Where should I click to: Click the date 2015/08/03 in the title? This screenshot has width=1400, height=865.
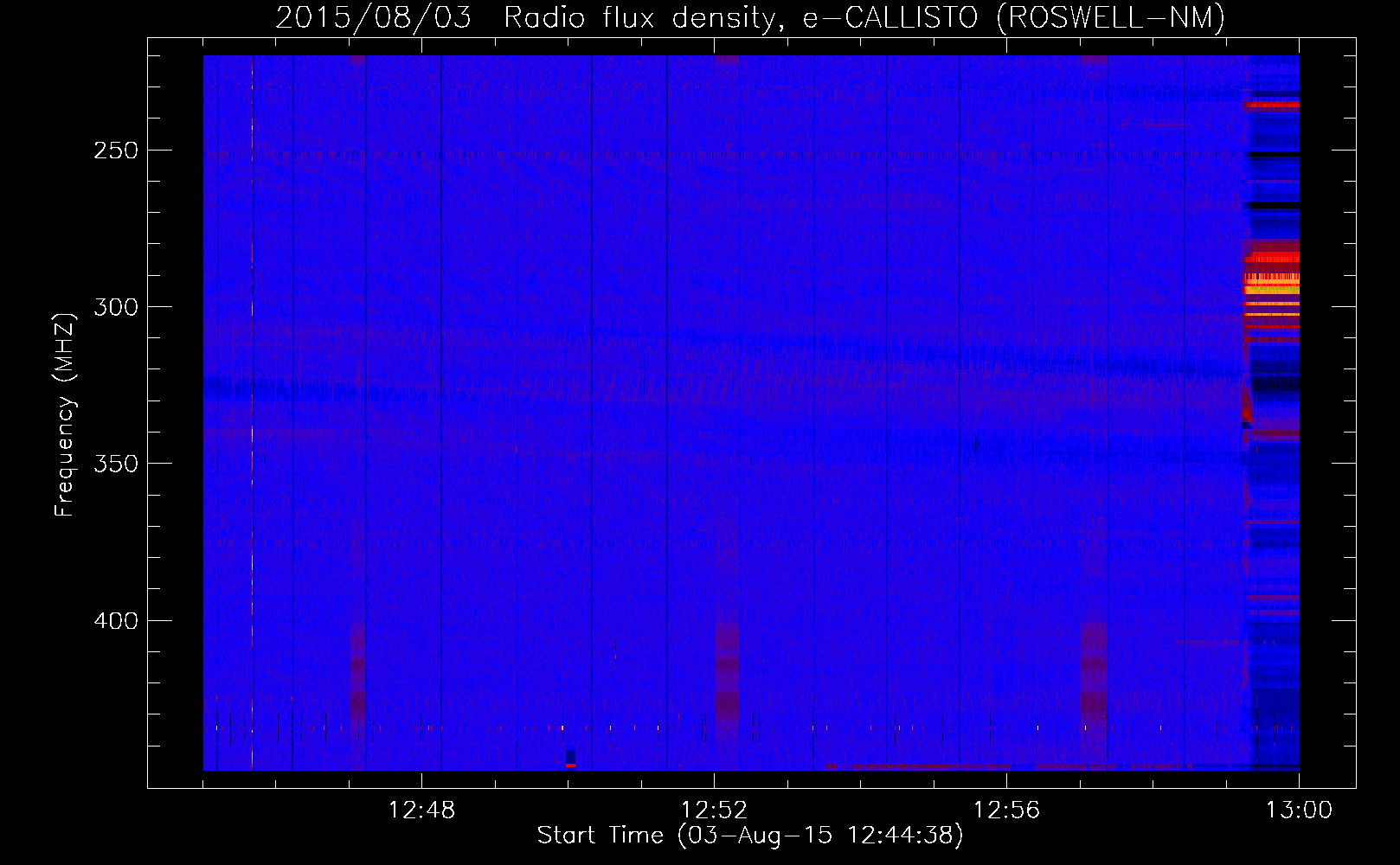[374, 17]
